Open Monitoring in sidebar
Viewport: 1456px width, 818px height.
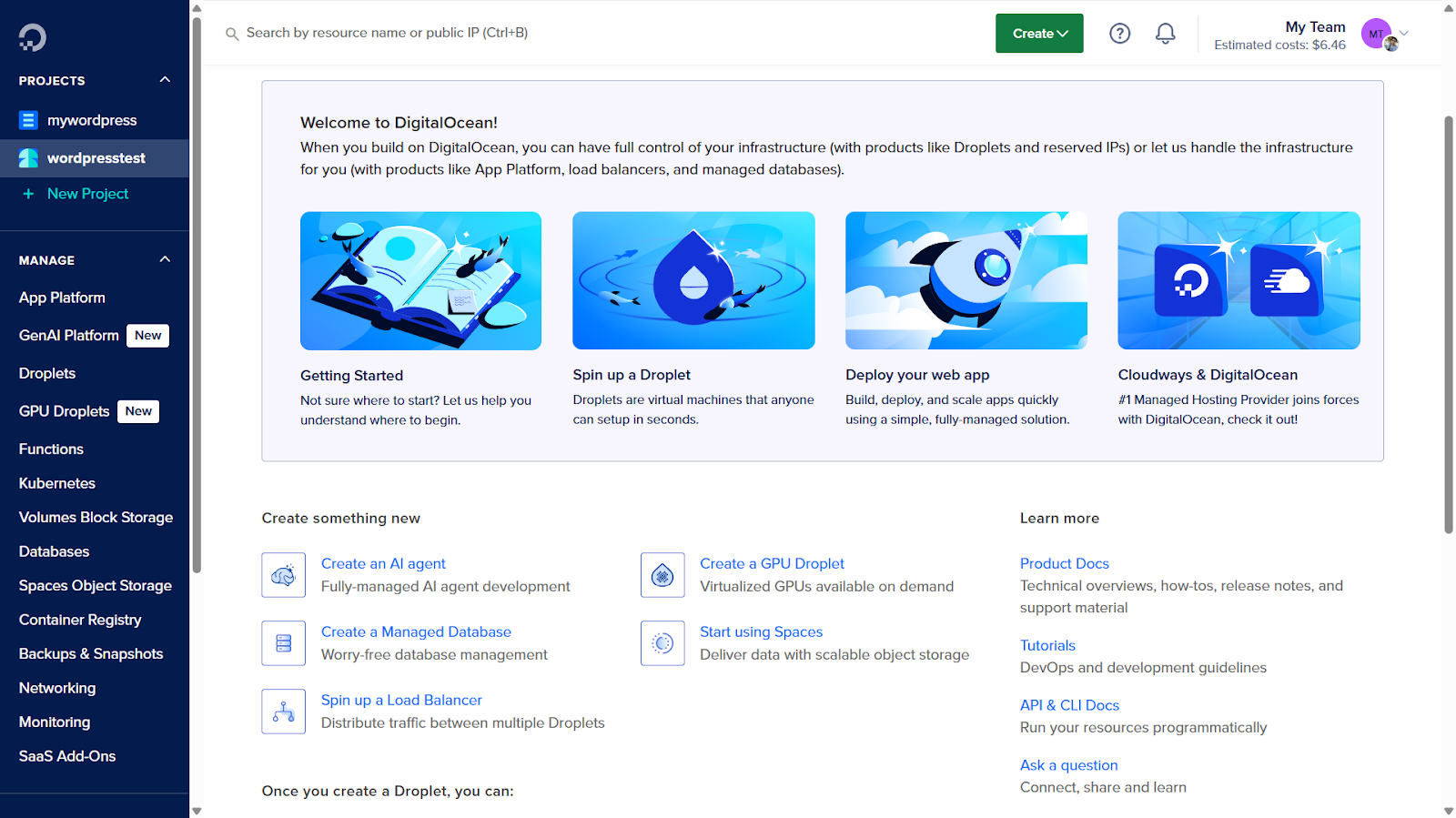point(55,722)
